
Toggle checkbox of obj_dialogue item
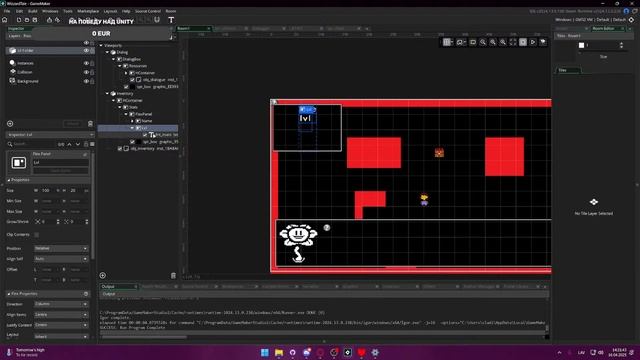point(132,80)
